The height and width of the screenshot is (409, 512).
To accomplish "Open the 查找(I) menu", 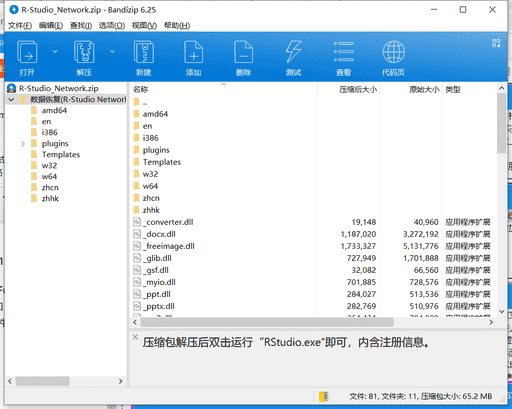I will pos(81,26).
